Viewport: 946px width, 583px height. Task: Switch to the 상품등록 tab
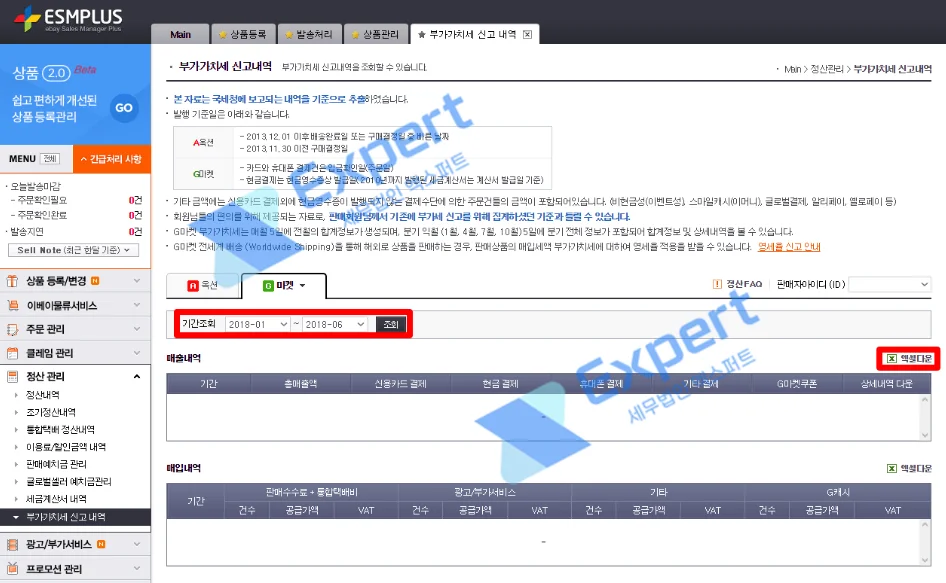coord(243,34)
